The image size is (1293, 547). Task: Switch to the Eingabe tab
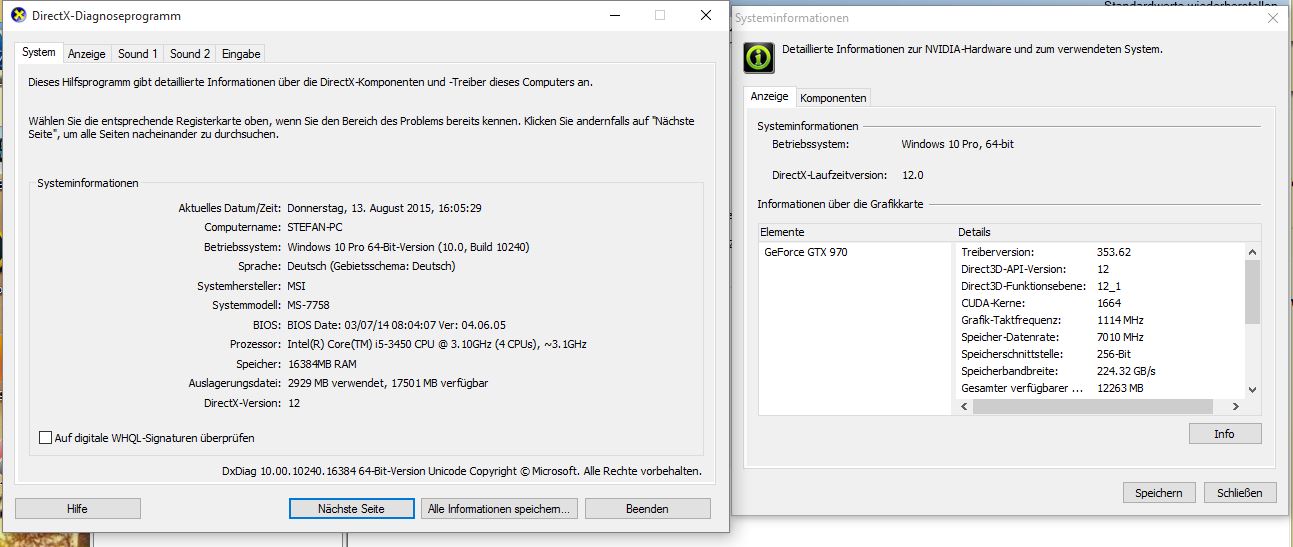241,54
